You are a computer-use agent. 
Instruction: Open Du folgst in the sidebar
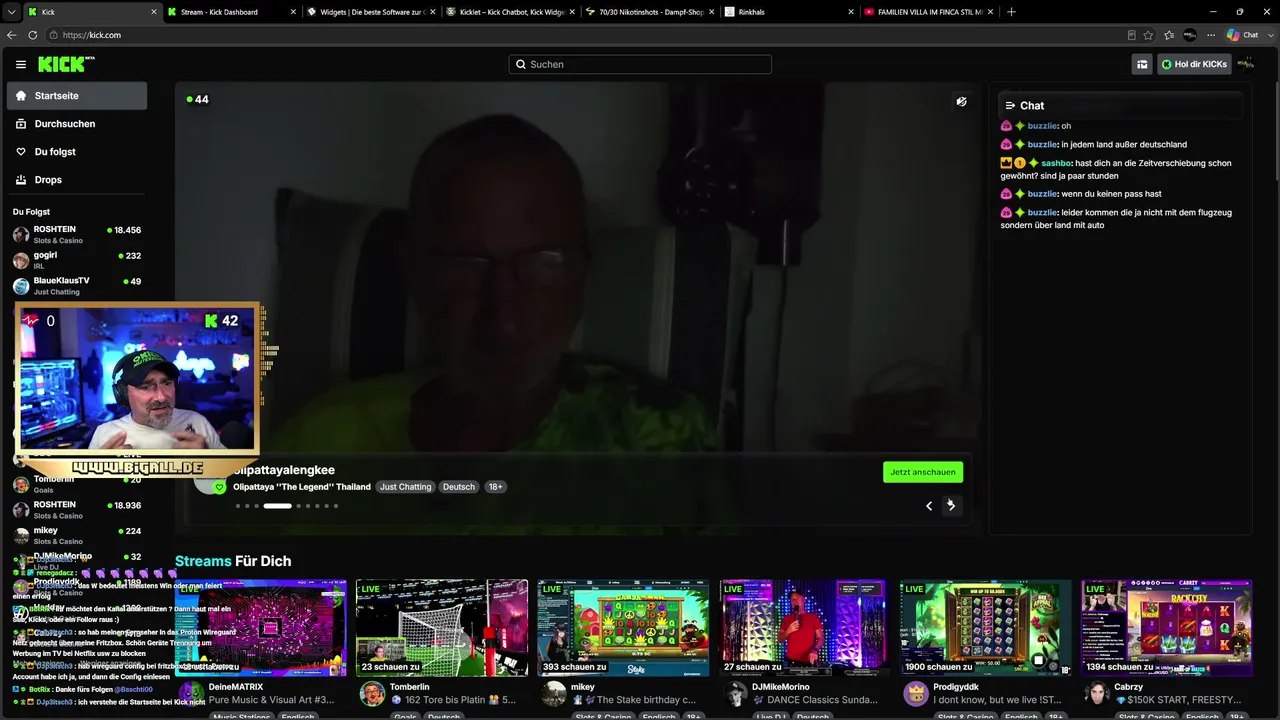[77, 152]
